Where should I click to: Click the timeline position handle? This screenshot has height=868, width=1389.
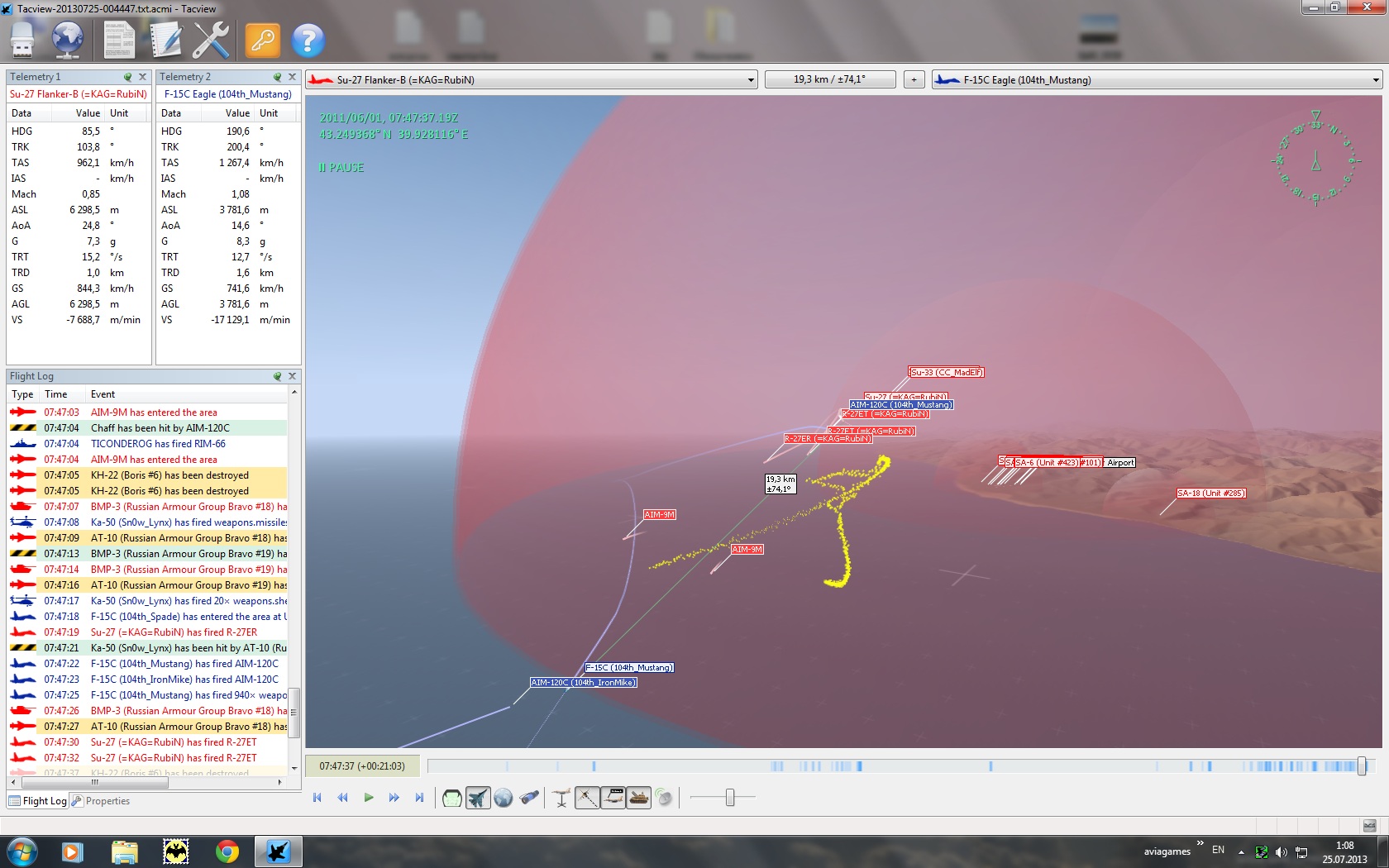[1362, 766]
